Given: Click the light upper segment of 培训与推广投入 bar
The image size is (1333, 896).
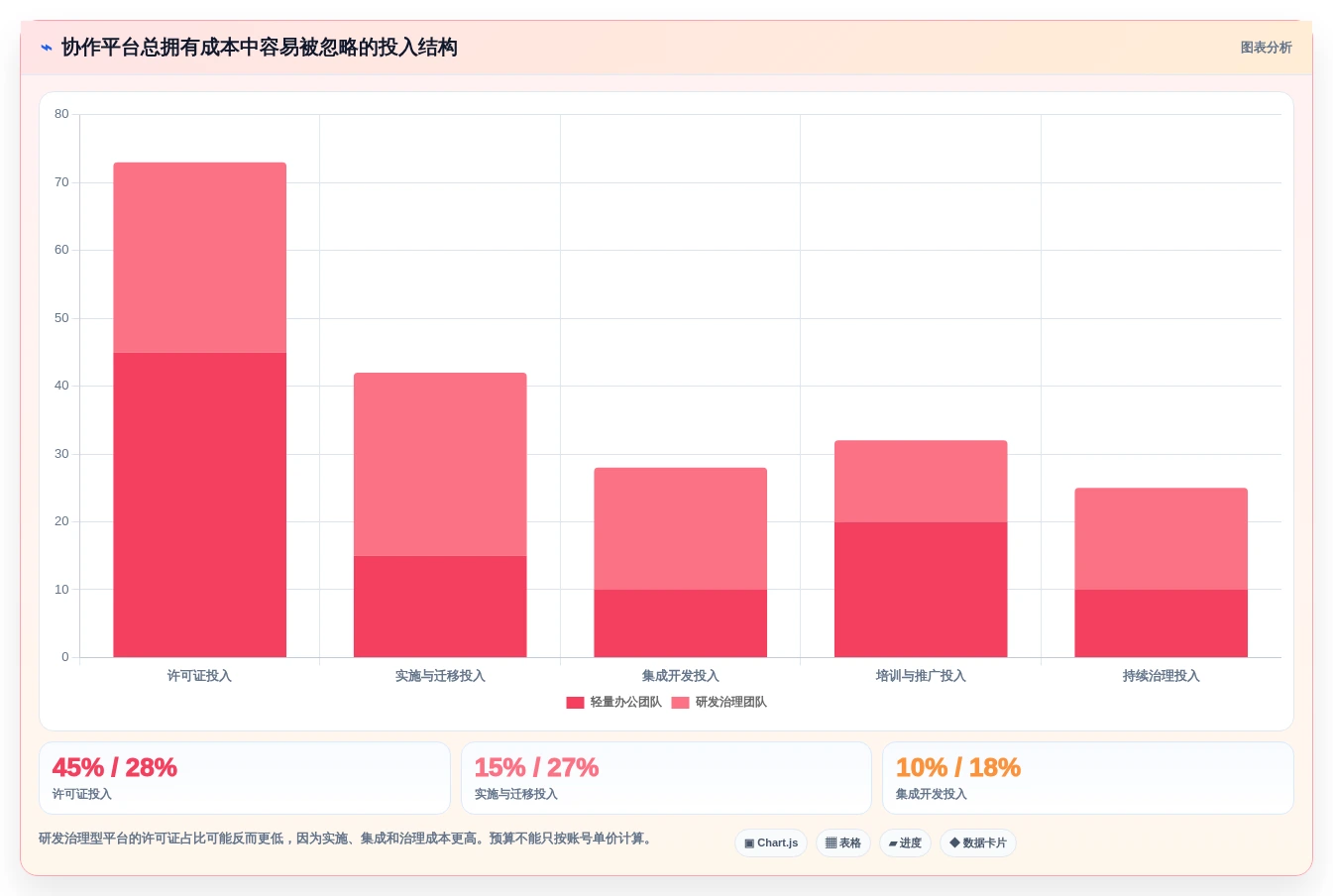Looking at the screenshot, I should [x=921, y=481].
